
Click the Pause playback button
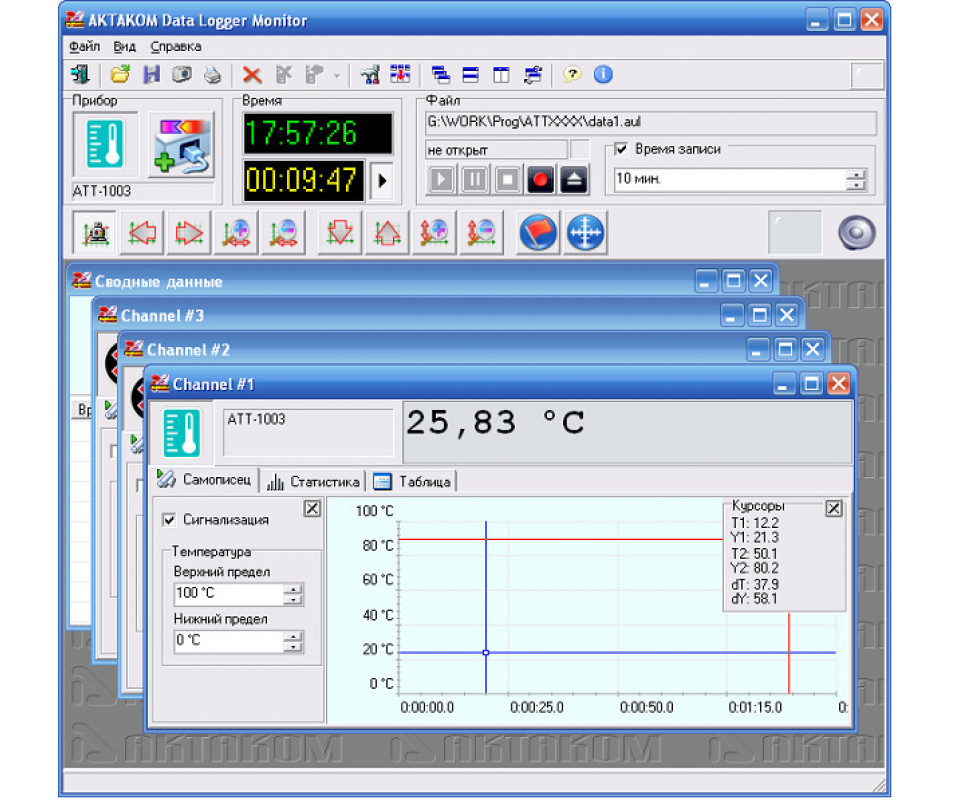coord(474,180)
